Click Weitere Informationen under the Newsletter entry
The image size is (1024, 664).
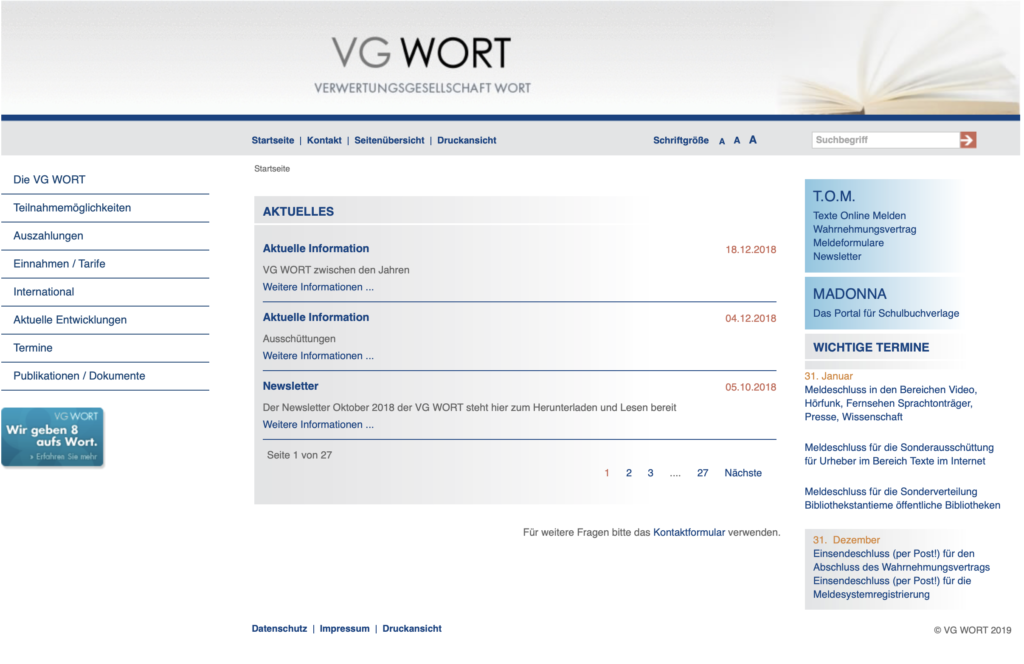point(318,424)
